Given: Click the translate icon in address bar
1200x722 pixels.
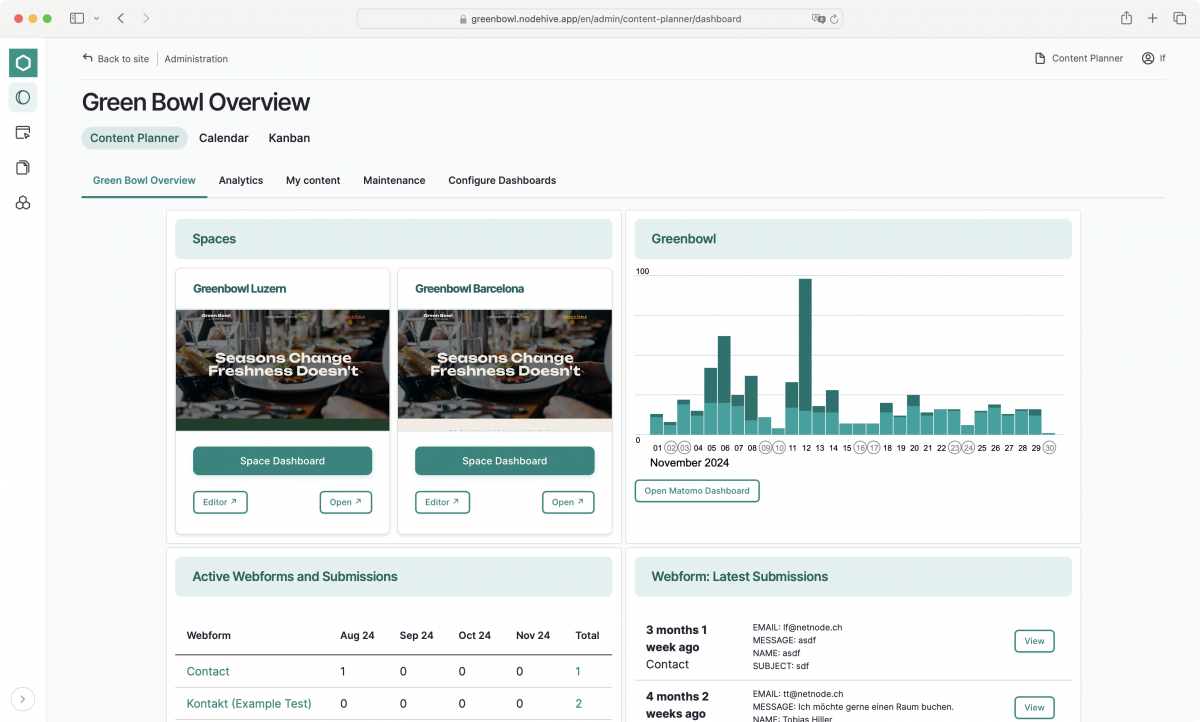Looking at the screenshot, I should tap(818, 19).
